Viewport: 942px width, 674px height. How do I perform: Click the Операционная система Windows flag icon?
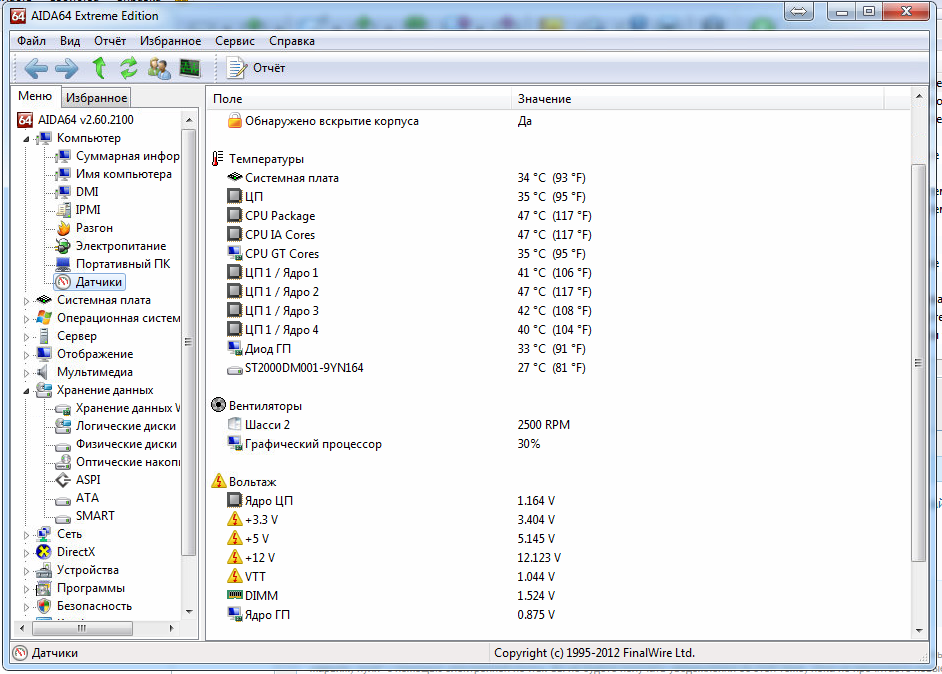click(44, 318)
